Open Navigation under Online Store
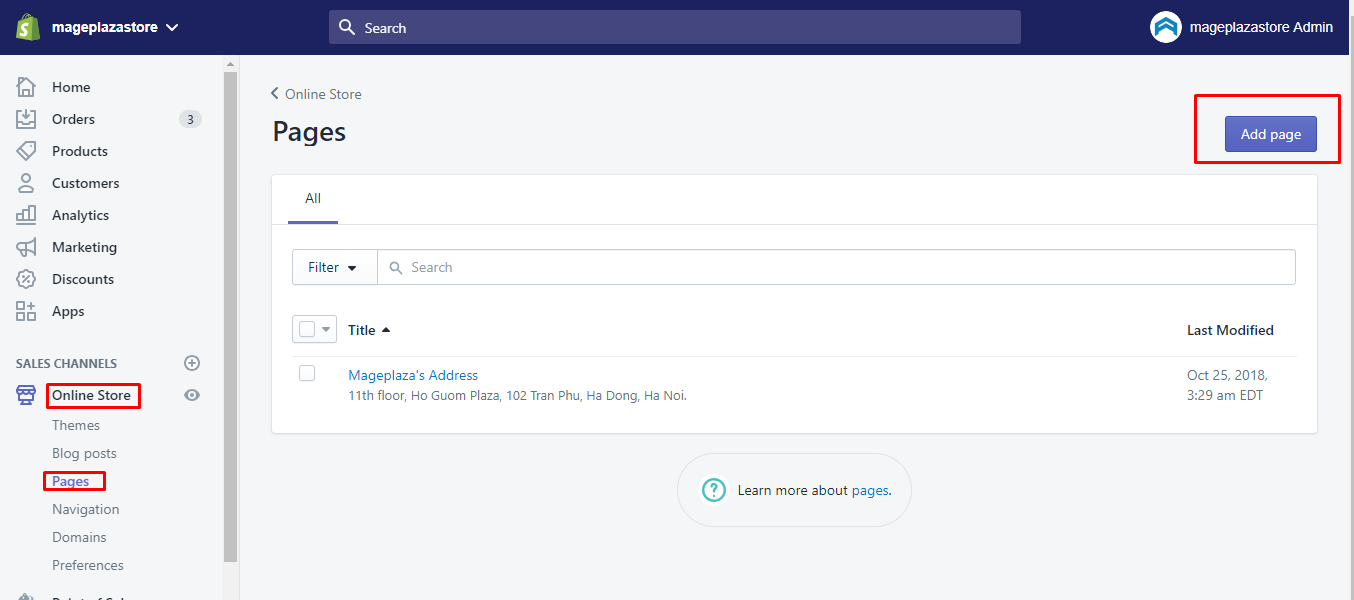The width and height of the screenshot is (1354, 600). (x=85, y=509)
